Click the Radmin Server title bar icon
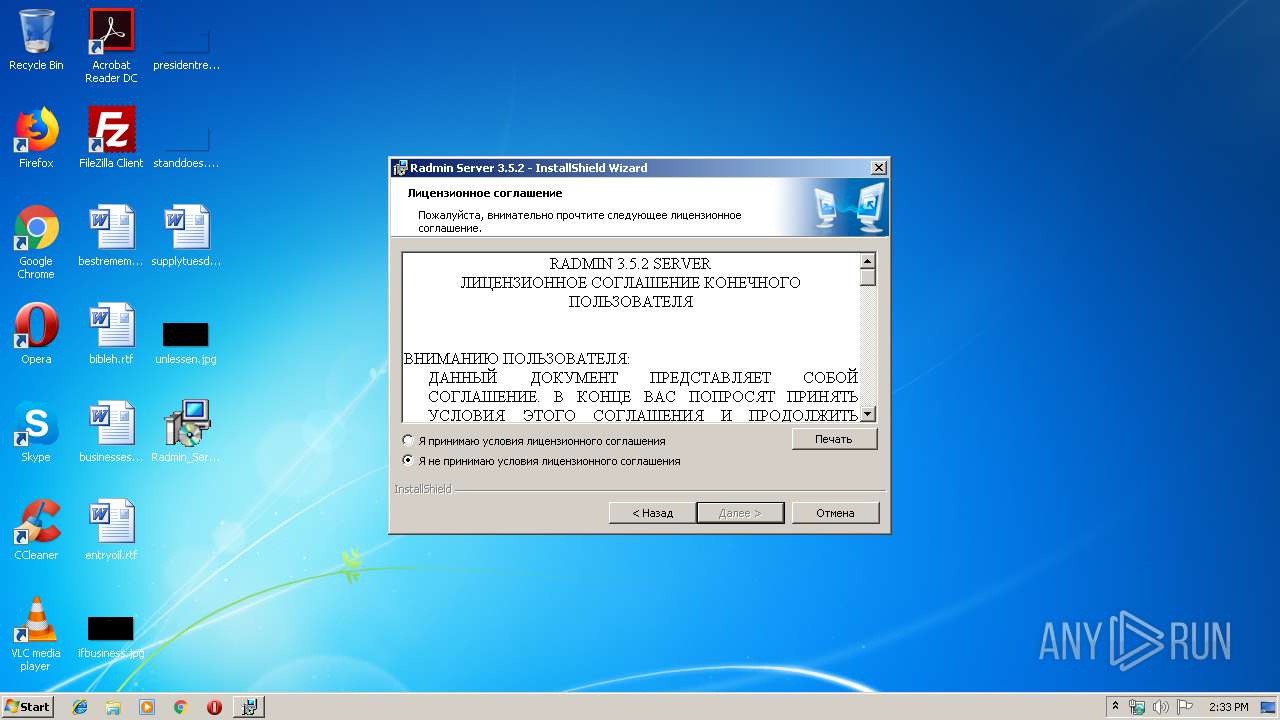The width and height of the screenshot is (1280, 720). click(x=400, y=168)
